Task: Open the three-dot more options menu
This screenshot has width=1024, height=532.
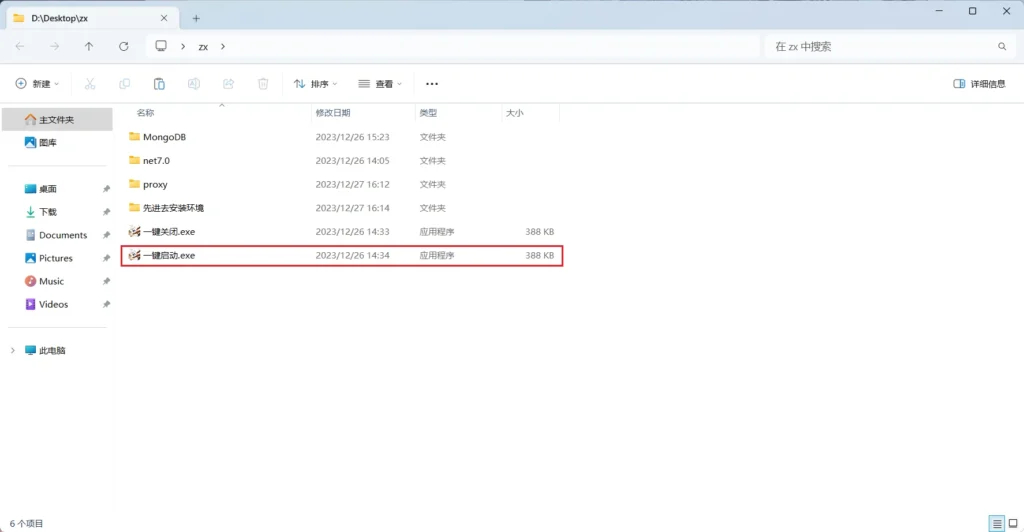Action: click(432, 84)
